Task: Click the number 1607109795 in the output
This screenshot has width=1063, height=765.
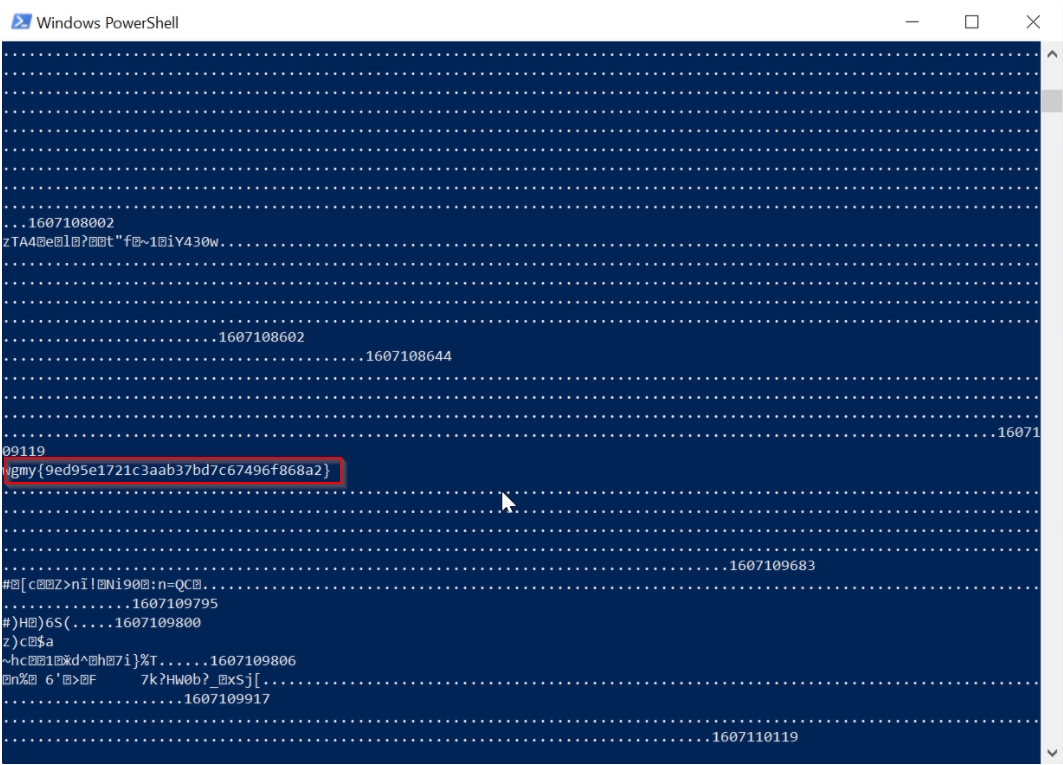Action: (175, 604)
